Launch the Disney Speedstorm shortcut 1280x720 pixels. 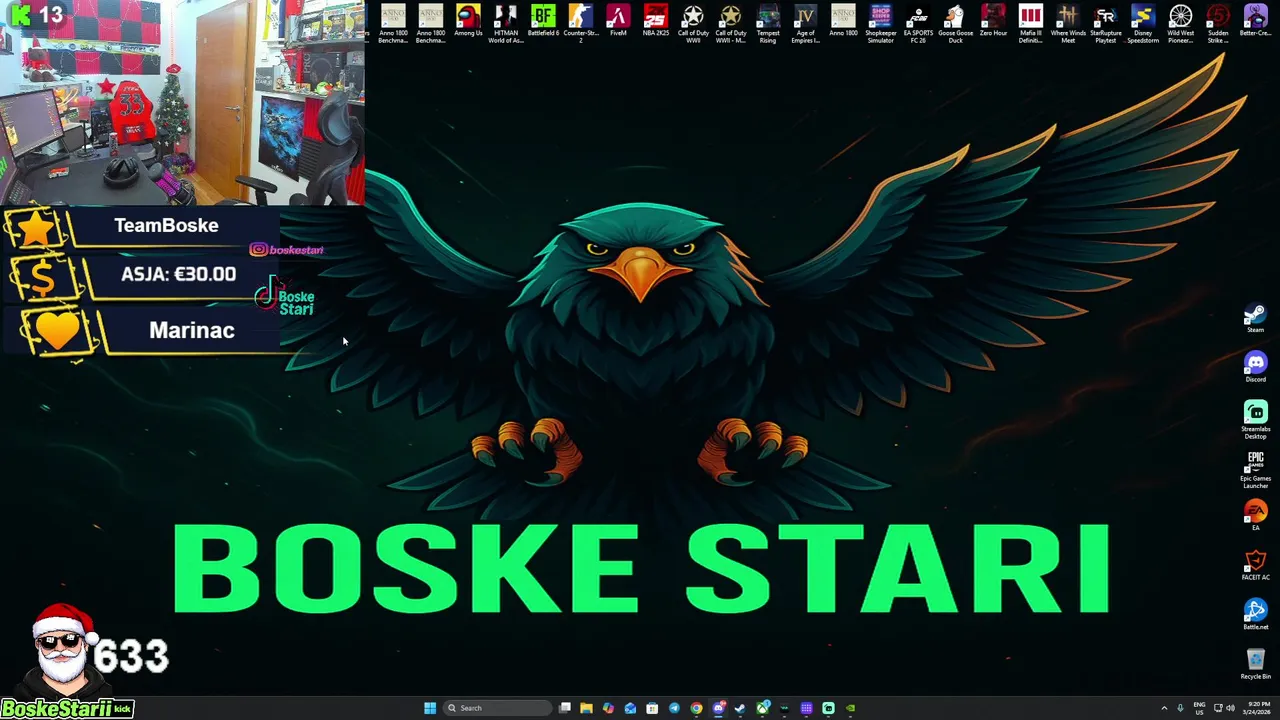pyautogui.click(x=1143, y=23)
